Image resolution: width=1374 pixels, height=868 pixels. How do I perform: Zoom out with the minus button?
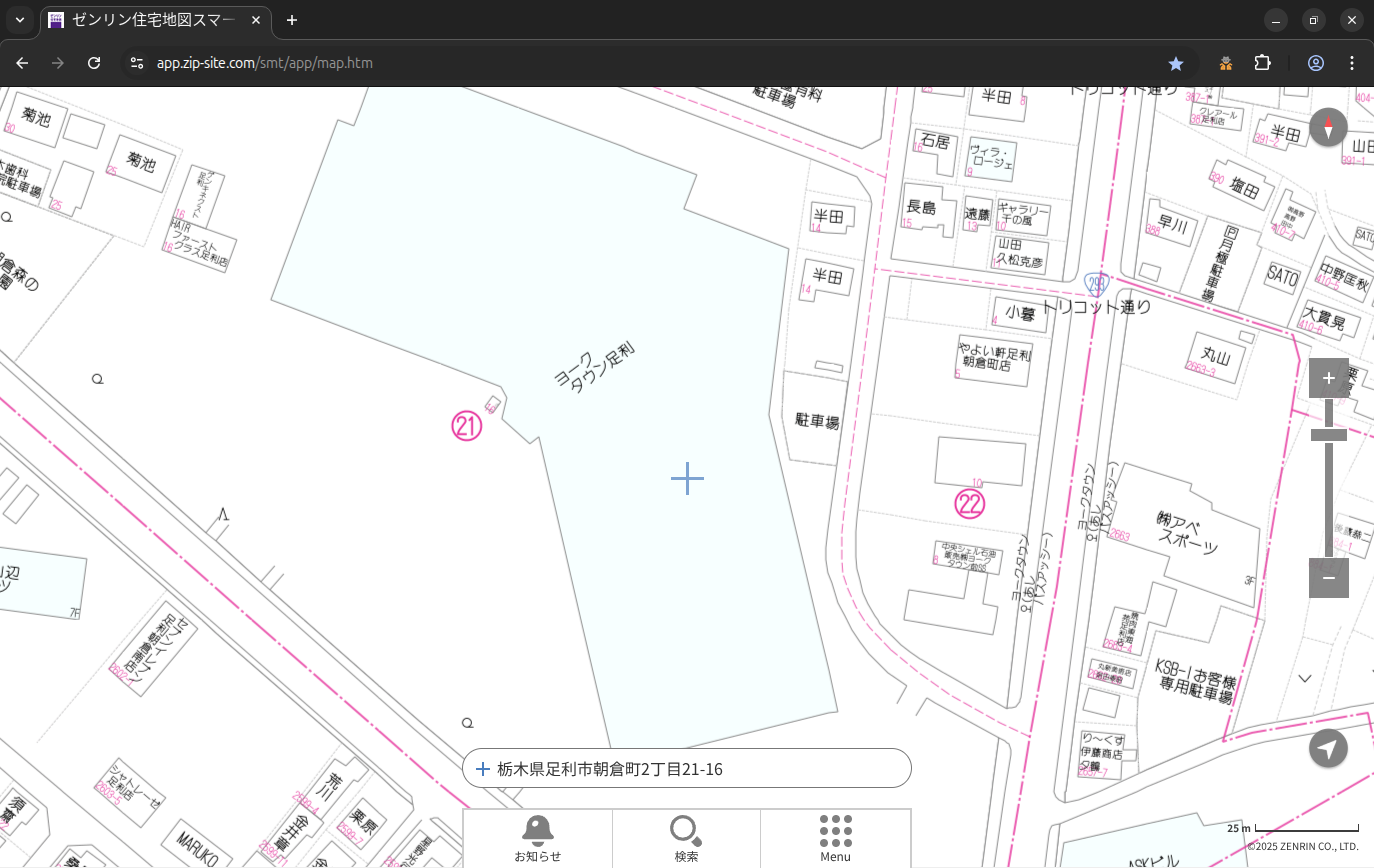[1328, 578]
